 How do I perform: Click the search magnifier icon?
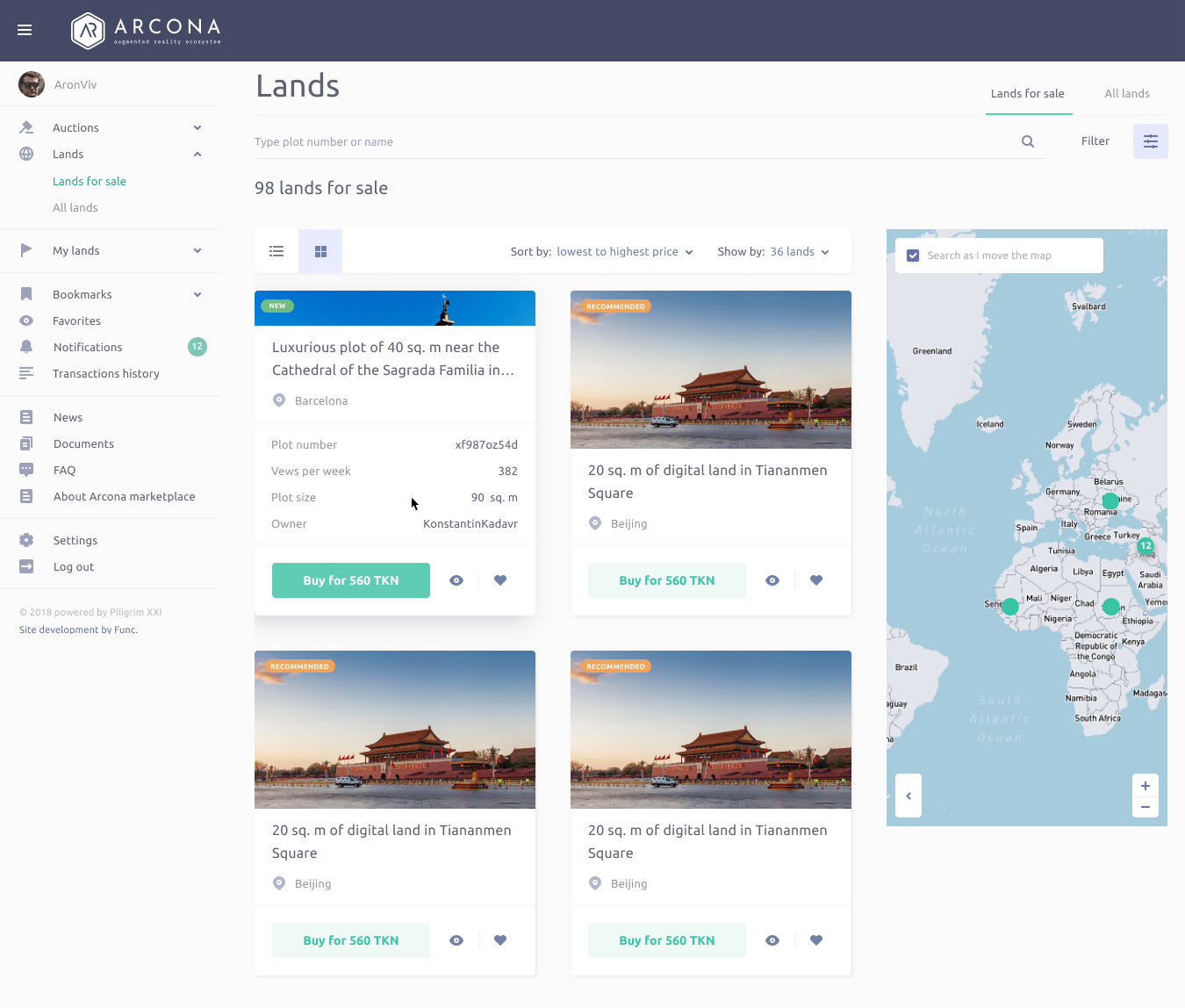1027,141
